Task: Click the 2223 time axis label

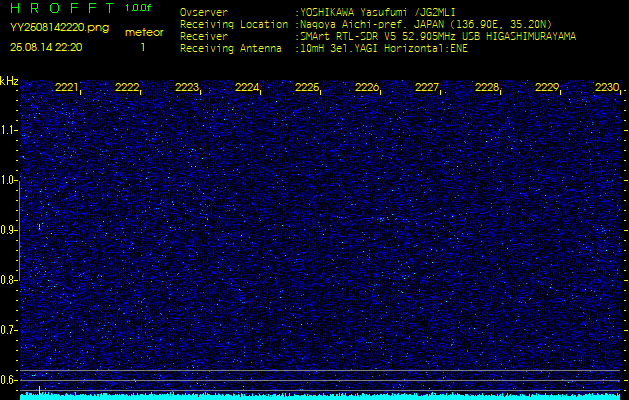Action: (x=187, y=87)
